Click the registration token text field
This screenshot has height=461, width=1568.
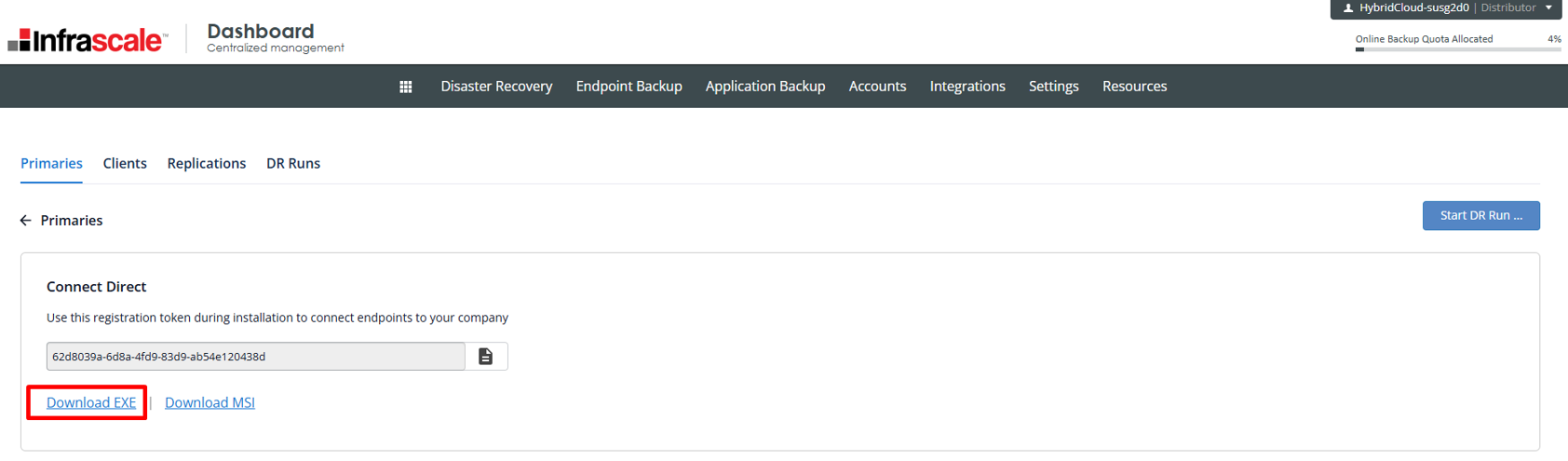255,357
